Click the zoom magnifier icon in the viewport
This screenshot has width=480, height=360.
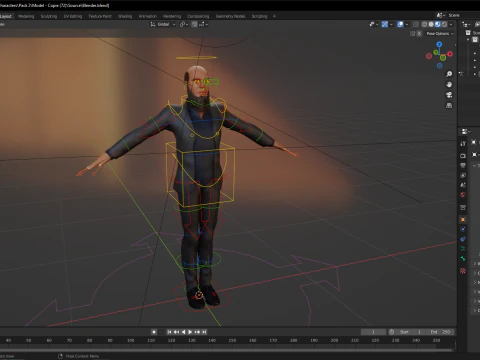coord(449,74)
